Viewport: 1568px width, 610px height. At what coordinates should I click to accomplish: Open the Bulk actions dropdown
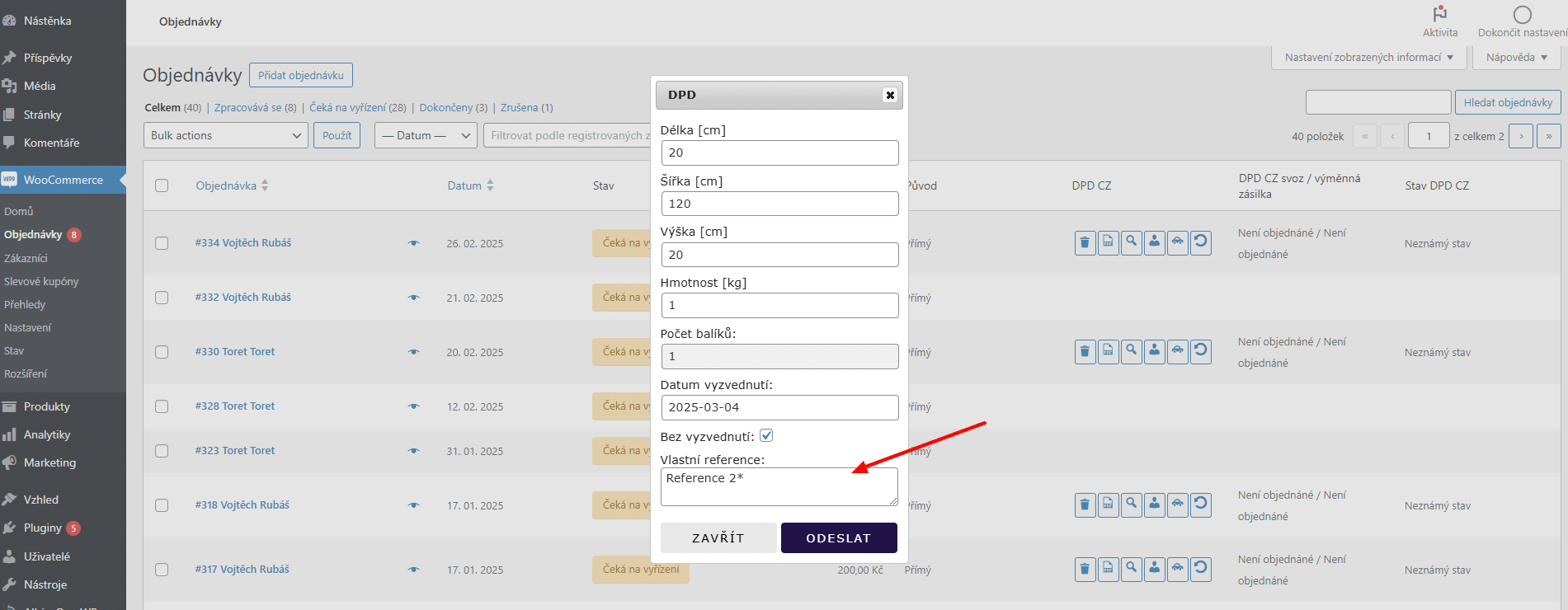click(x=226, y=135)
